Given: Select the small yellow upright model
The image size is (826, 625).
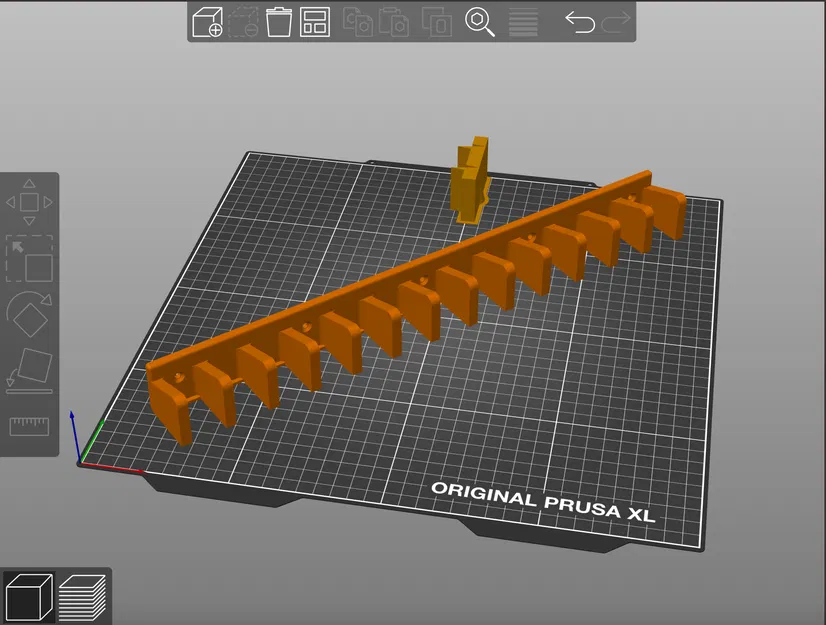Looking at the screenshot, I should click(470, 182).
